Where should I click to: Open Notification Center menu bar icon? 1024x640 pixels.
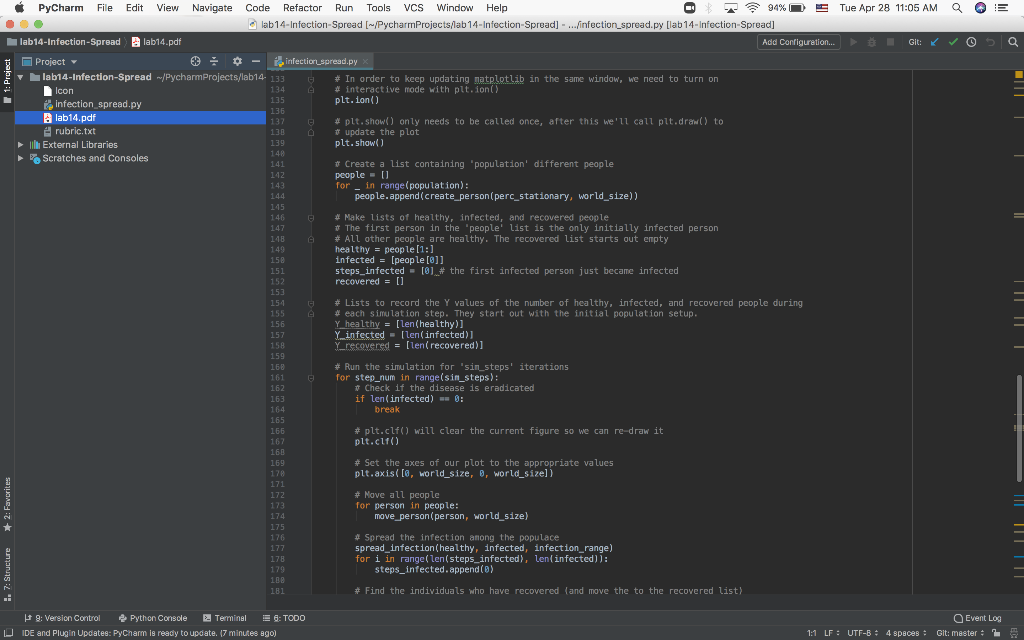[1002, 8]
